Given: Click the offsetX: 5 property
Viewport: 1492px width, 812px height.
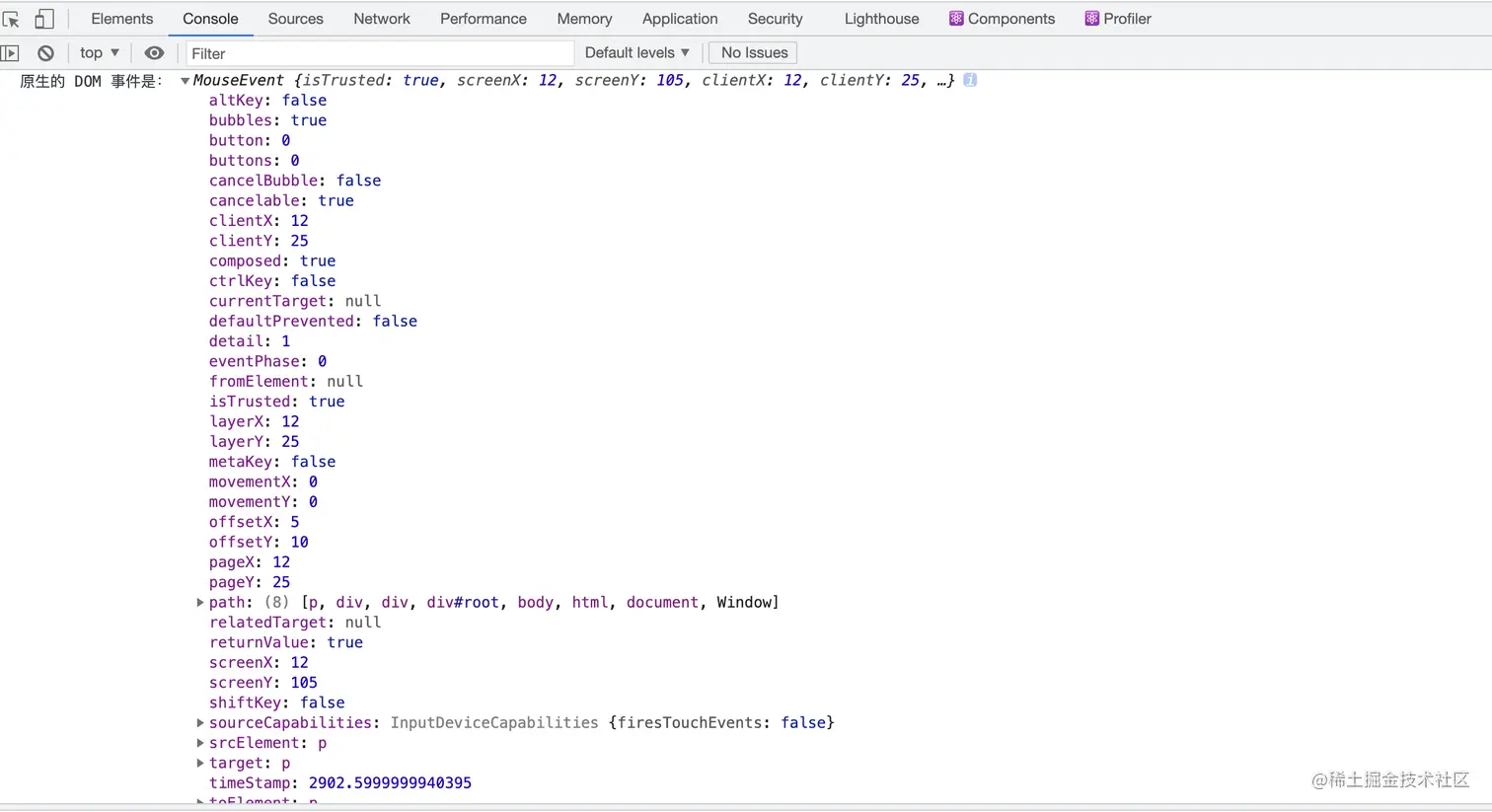Looking at the screenshot, I should tap(254, 522).
